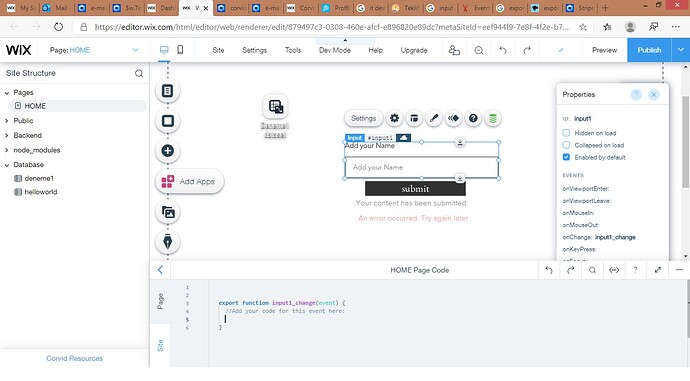
Task: Click the Preview button
Action: pyautogui.click(x=604, y=50)
